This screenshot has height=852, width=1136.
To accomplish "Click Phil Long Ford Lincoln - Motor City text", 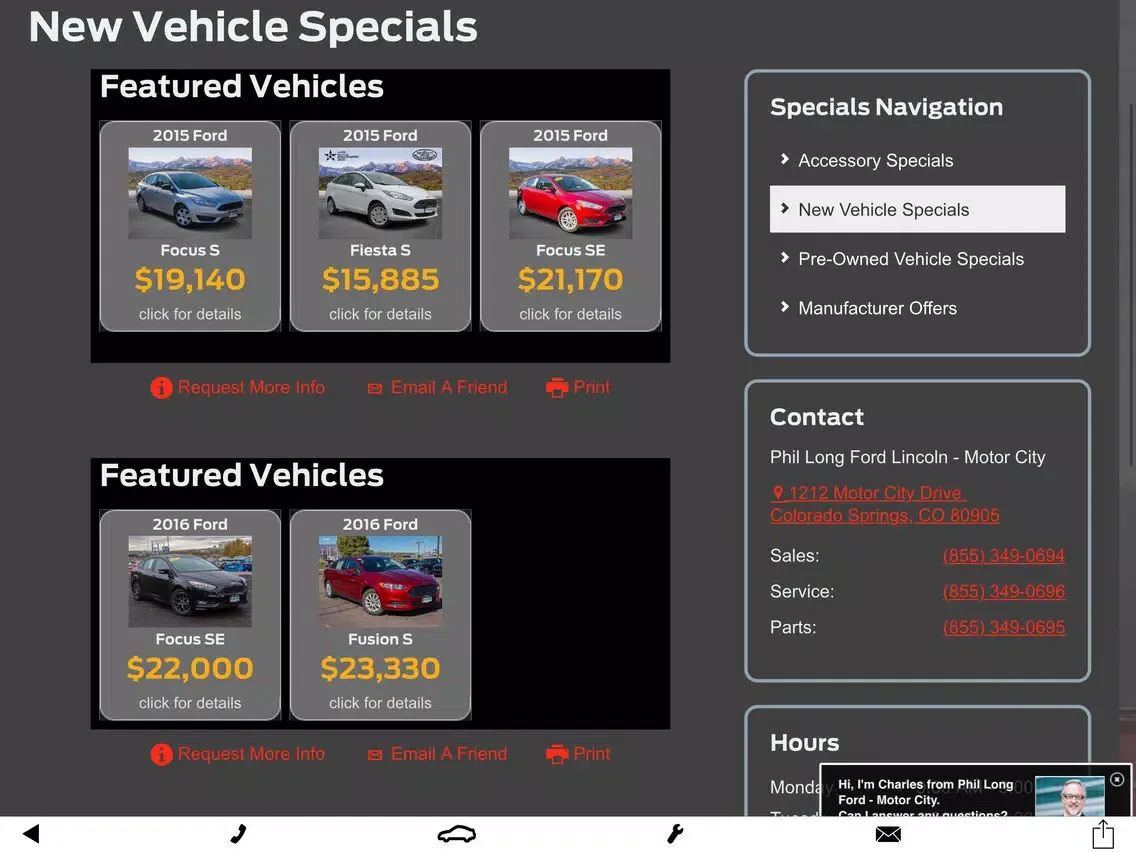I will [907, 457].
